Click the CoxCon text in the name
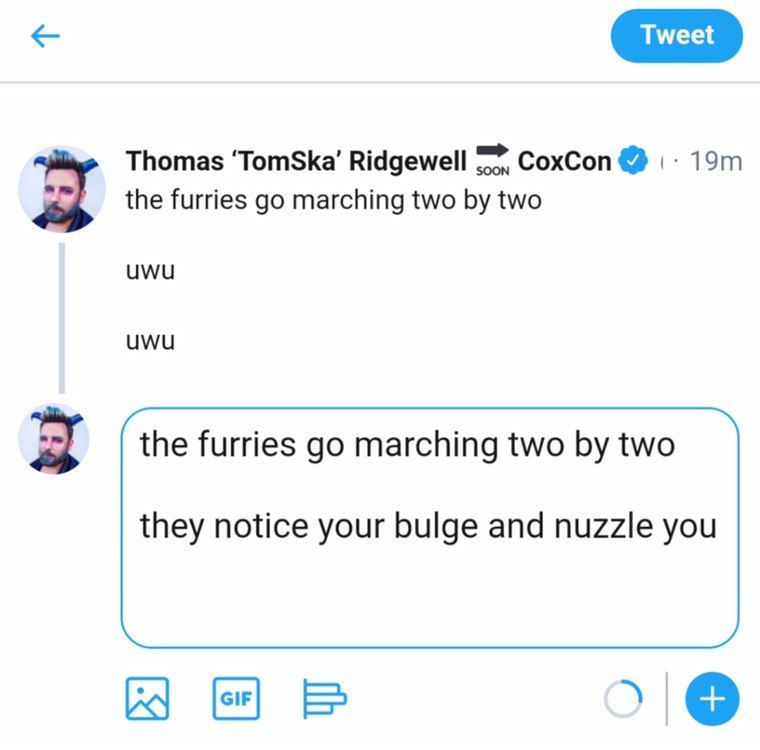 [x=565, y=161]
